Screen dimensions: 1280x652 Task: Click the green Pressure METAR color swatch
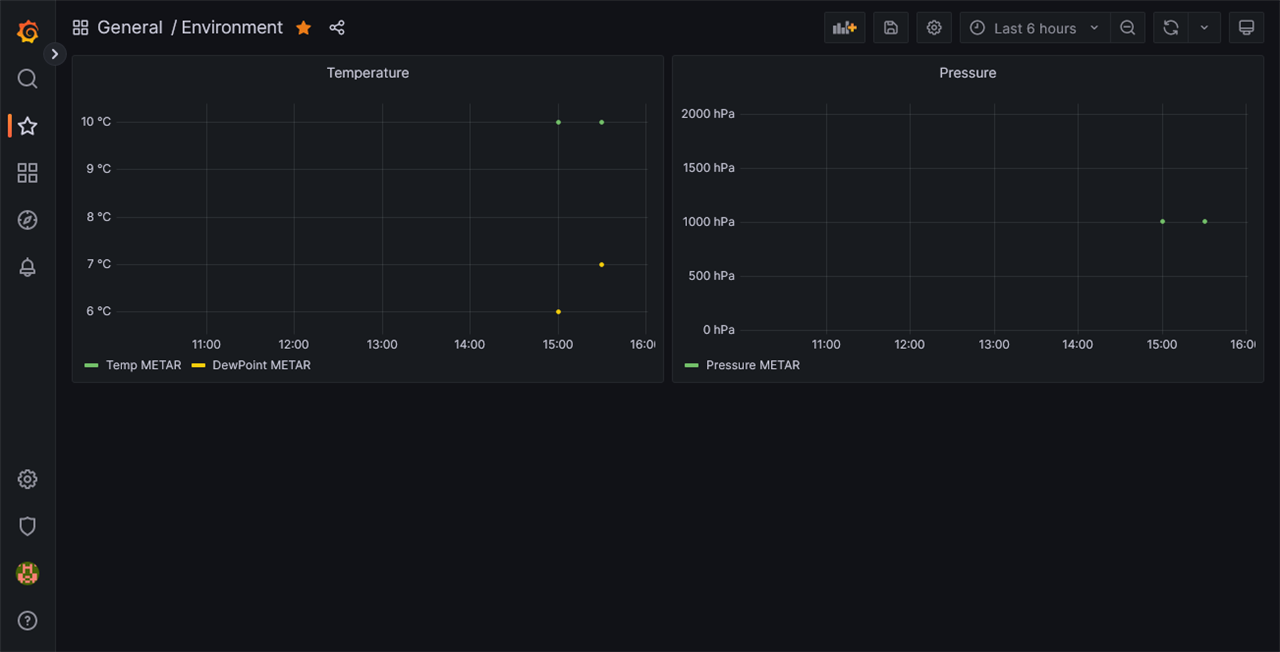tap(691, 365)
